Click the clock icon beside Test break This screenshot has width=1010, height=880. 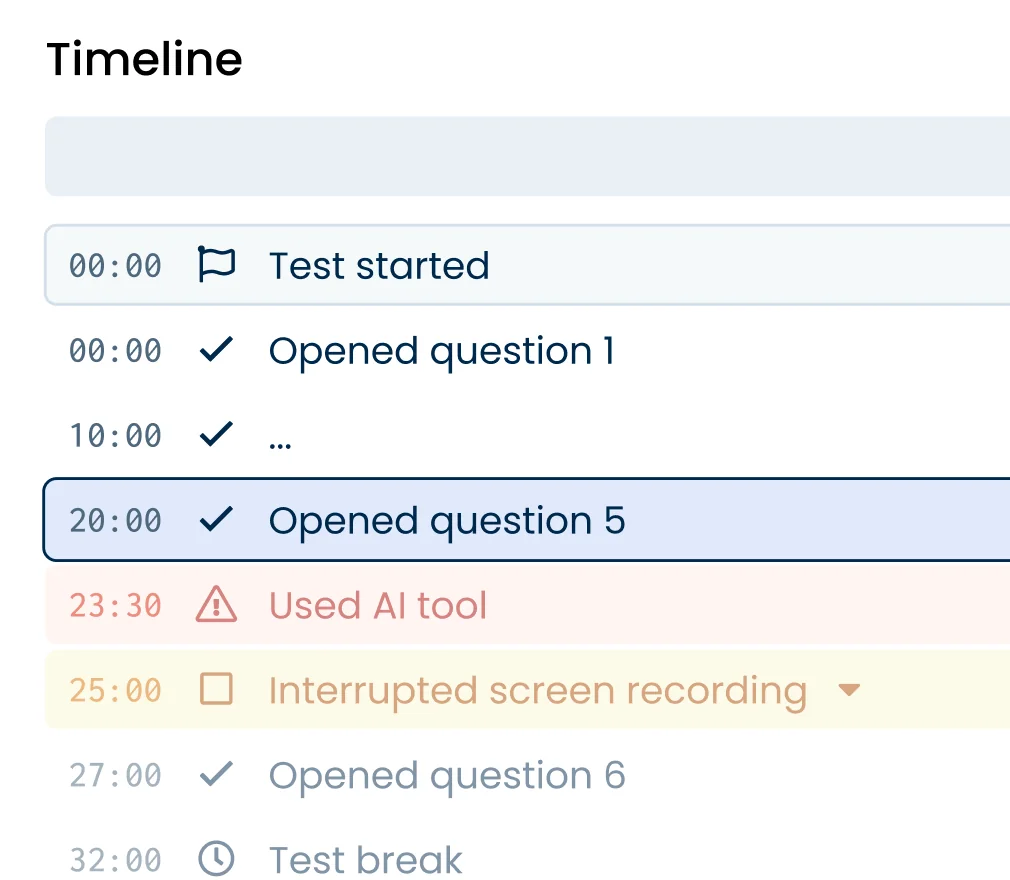[x=216, y=860]
